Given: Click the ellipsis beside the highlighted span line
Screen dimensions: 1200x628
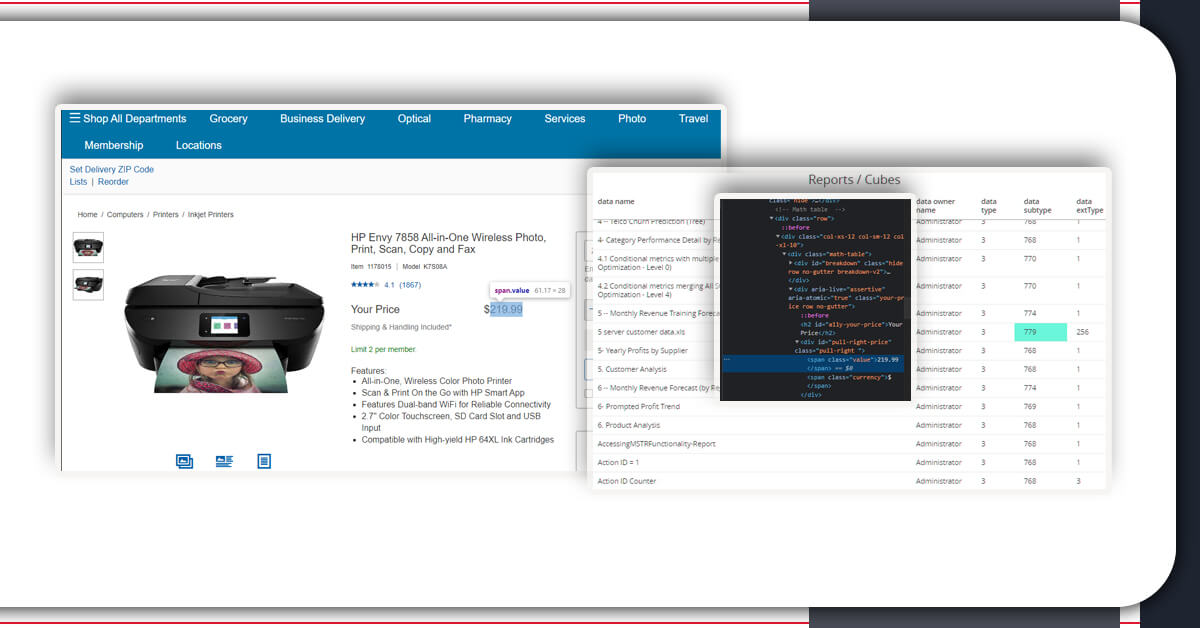Looking at the screenshot, I should coord(726,359).
